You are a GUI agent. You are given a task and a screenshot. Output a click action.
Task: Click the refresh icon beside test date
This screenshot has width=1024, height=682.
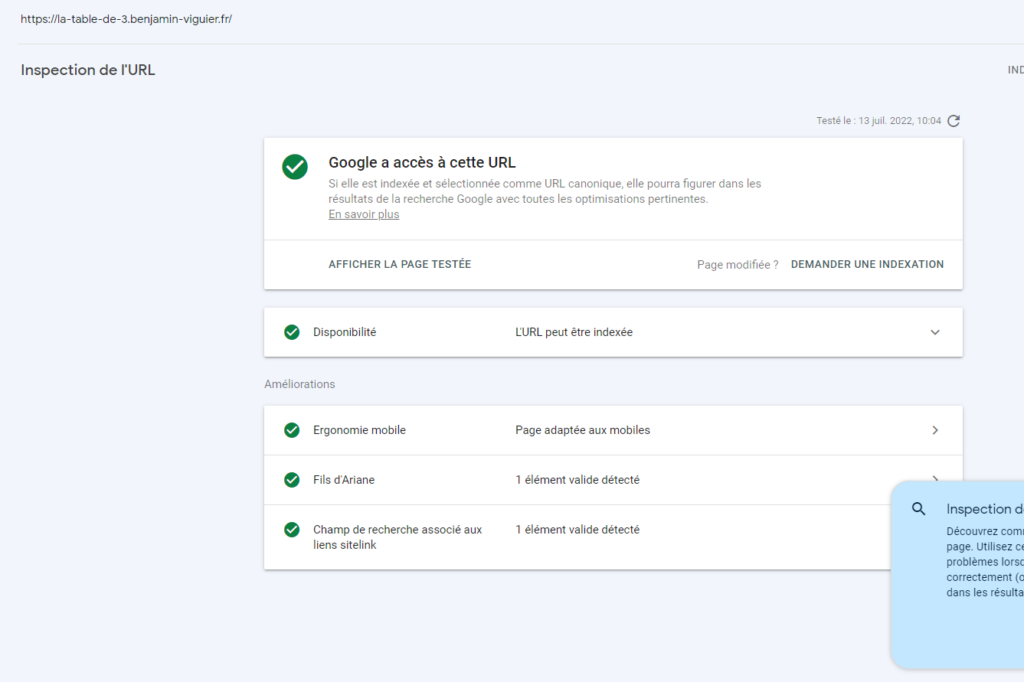pyautogui.click(x=953, y=121)
